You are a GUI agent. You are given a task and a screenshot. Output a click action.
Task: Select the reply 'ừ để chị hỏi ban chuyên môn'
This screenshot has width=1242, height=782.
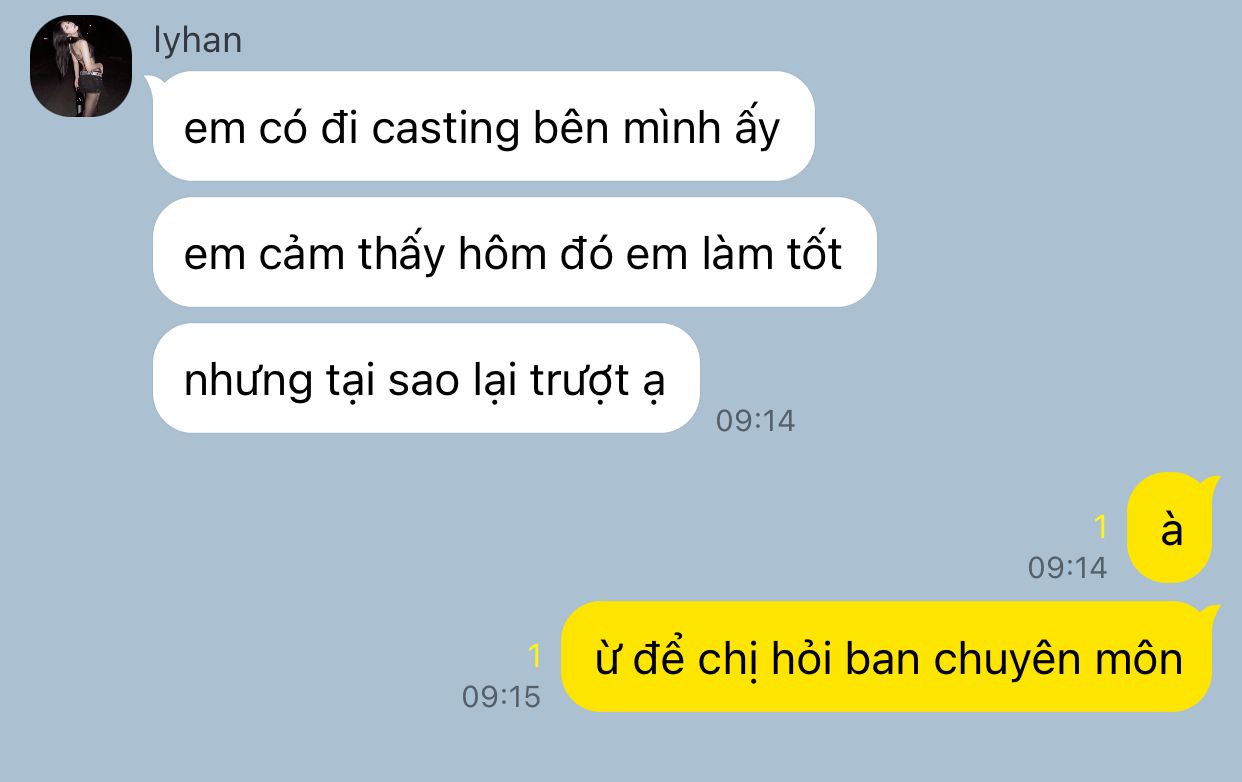887,657
